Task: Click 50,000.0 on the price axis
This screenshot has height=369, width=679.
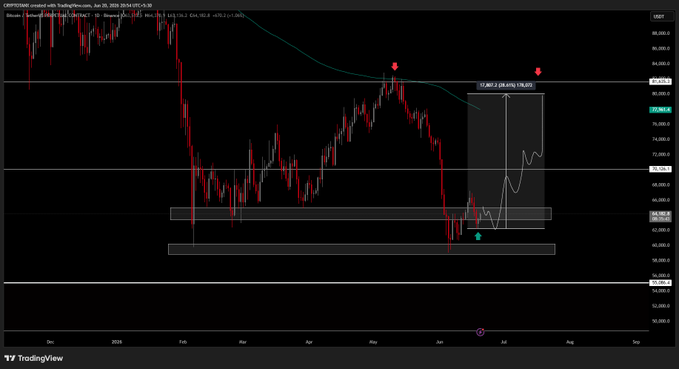Action: click(661, 321)
